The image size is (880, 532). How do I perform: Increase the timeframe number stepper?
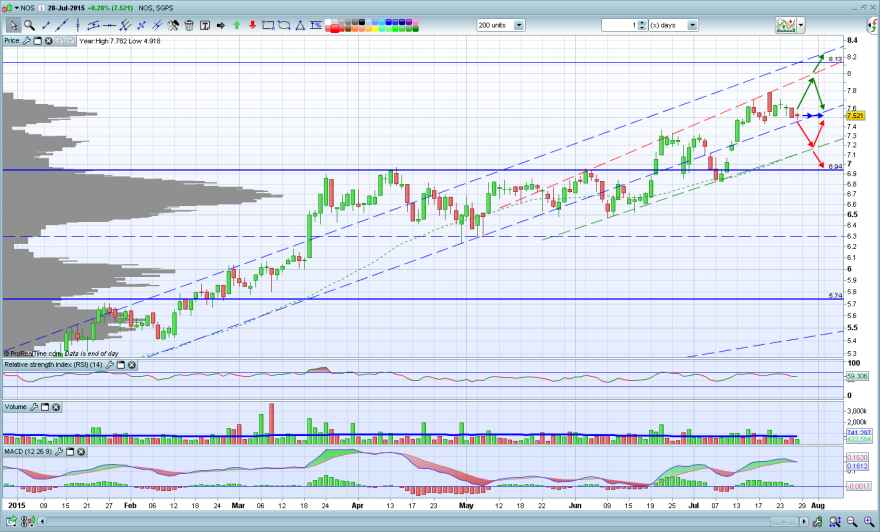(643, 23)
